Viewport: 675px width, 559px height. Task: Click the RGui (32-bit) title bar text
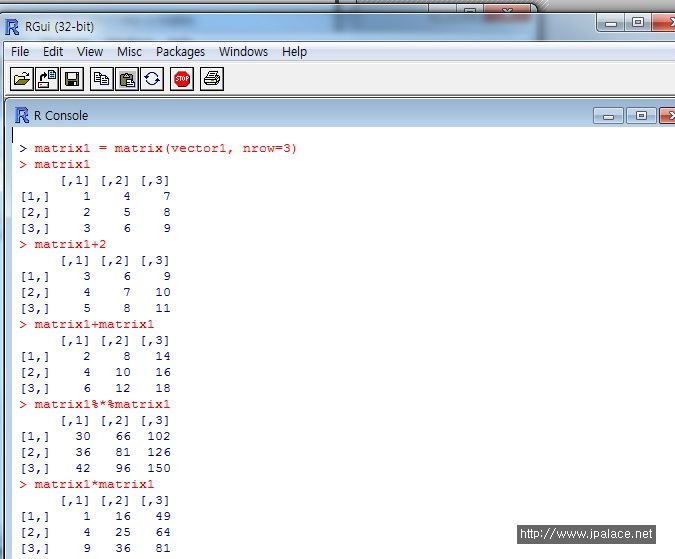click(59, 27)
